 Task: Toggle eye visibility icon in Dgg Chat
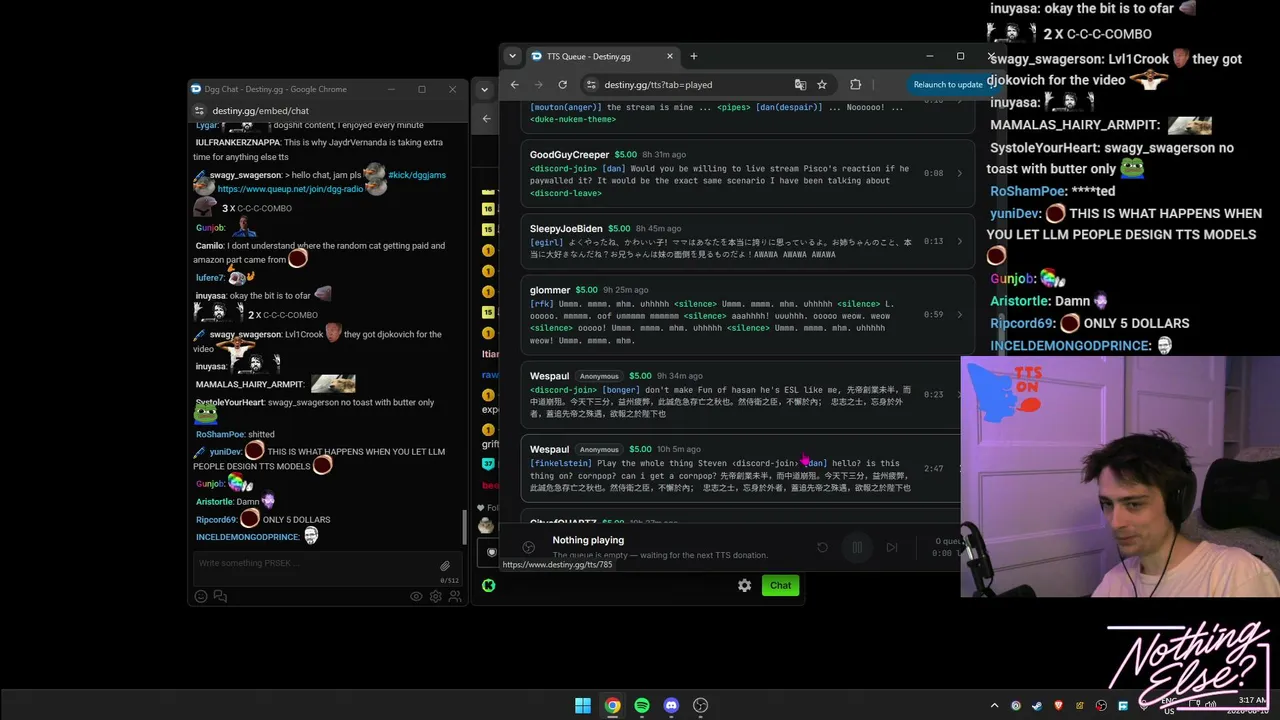pyautogui.click(x=416, y=596)
